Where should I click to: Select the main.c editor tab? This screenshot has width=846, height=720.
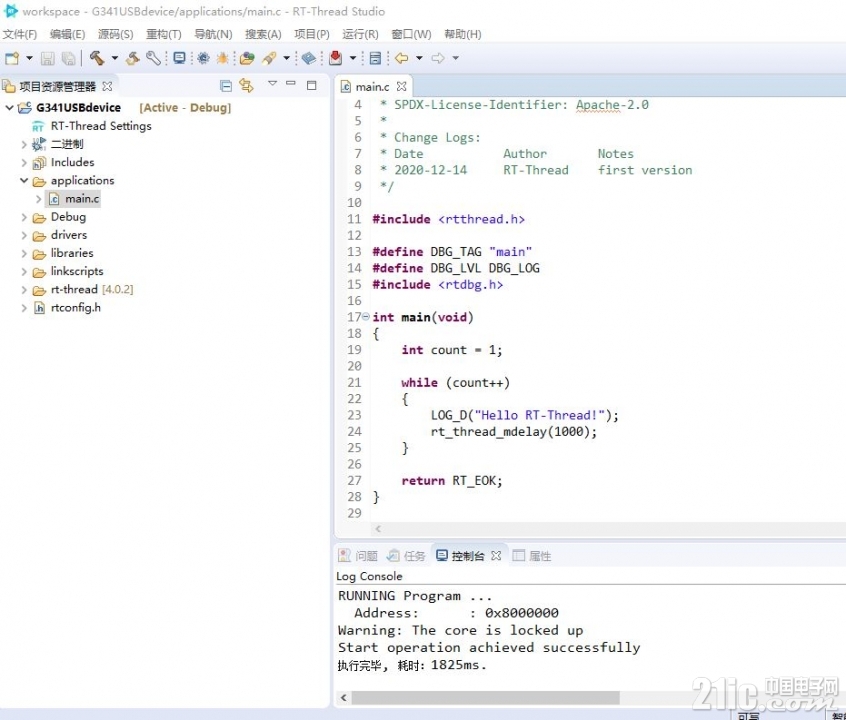(x=372, y=86)
